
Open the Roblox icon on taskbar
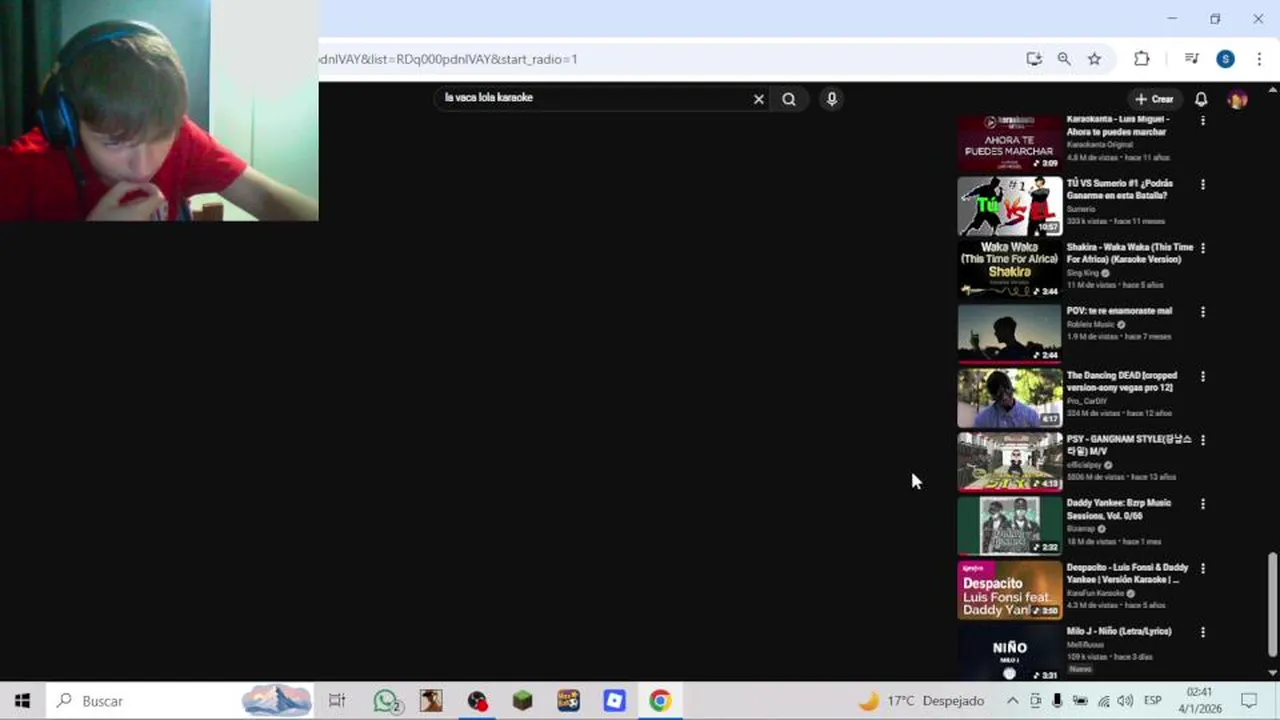tap(614, 701)
